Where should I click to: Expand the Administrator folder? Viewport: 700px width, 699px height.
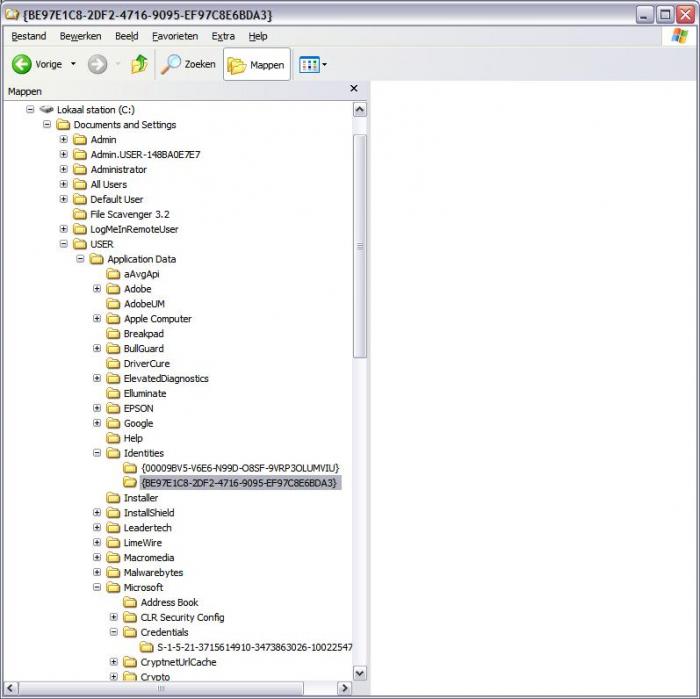click(x=64, y=169)
